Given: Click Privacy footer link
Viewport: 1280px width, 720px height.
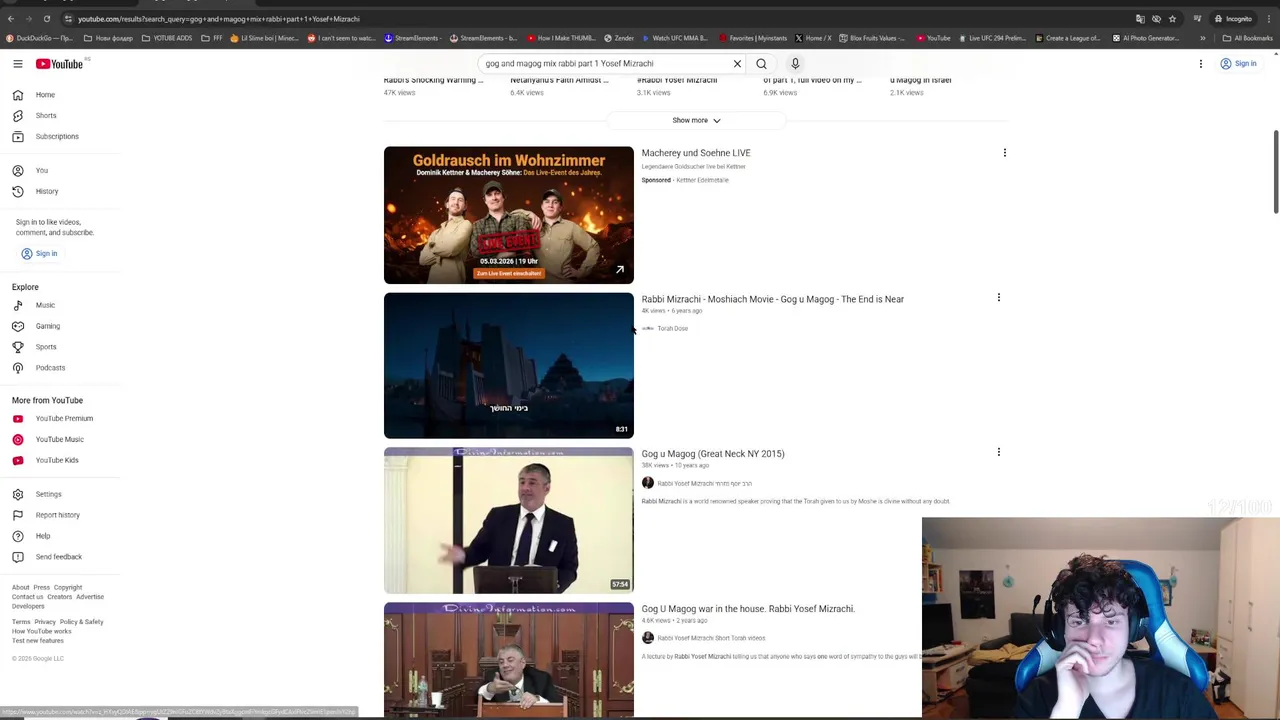Looking at the screenshot, I should tap(45, 622).
